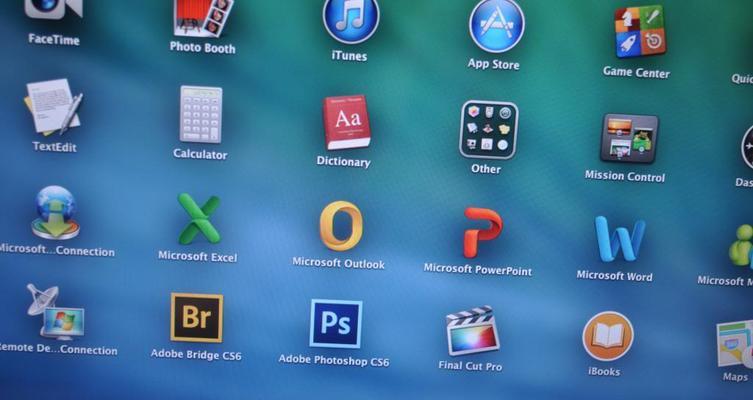Launch Photo Booth from Launchpad
The width and height of the screenshot is (753, 400).
pyautogui.click(x=204, y=17)
